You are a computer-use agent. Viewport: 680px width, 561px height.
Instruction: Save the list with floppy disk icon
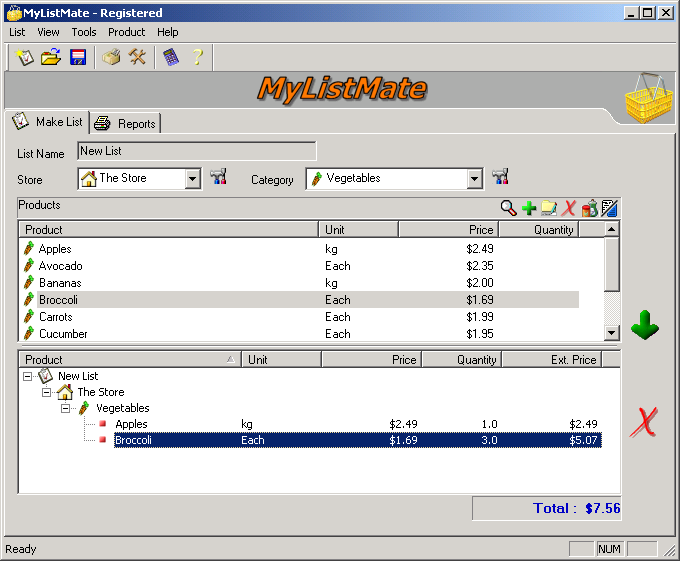pos(78,57)
